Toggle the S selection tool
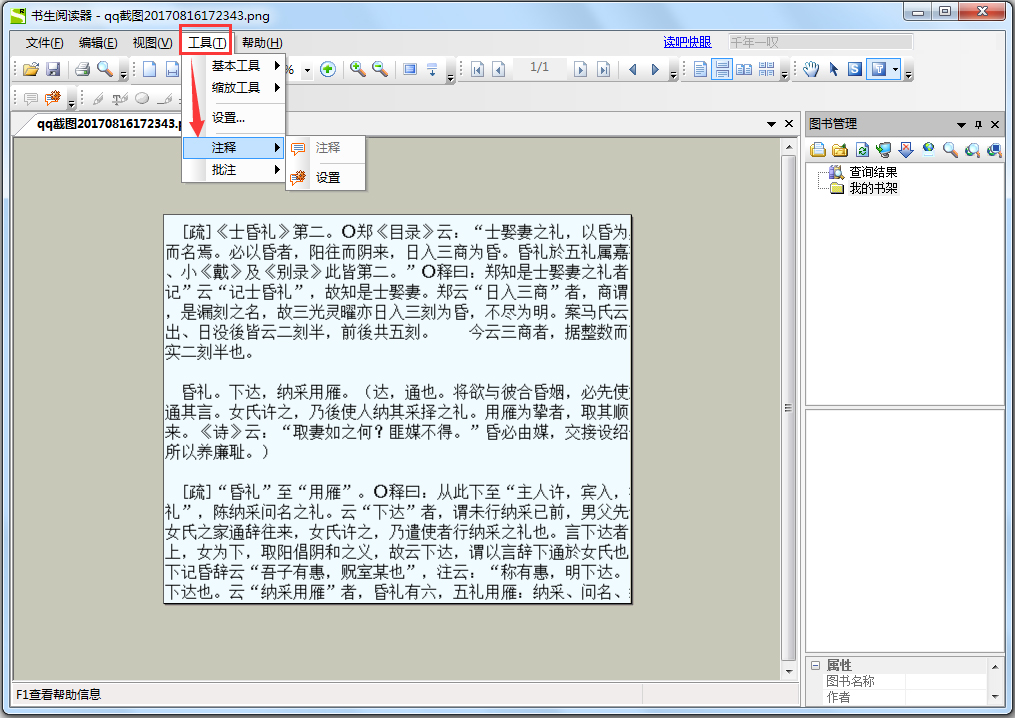This screenshot has height=718, width=1015. 855,69
